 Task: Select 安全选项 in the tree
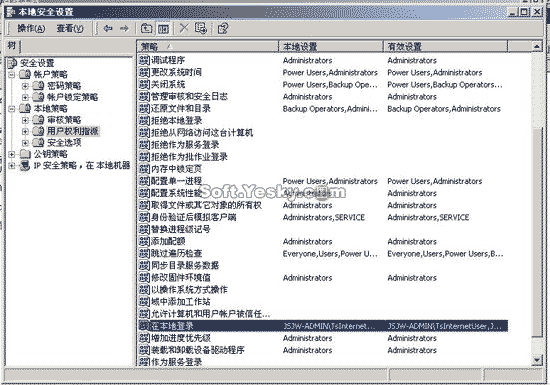click(64, 143)
